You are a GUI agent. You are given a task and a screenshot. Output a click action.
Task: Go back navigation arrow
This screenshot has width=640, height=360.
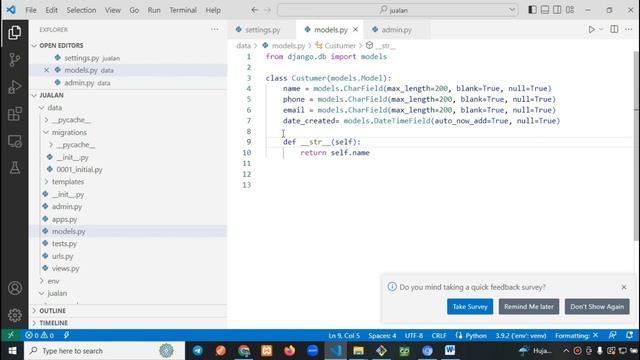point(255,10)
